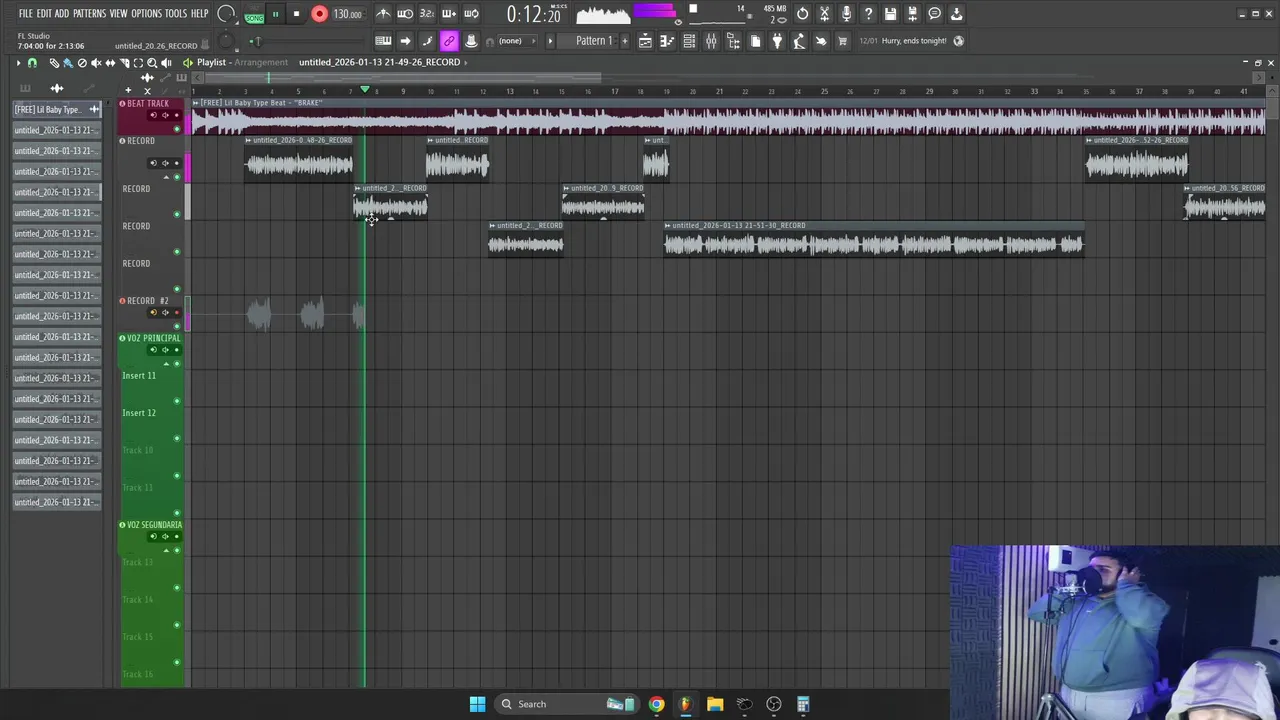Select '[FREE] Lil Baby Type...' clip in picker
The image size is (1280, 720).
(x=57, y=109)
